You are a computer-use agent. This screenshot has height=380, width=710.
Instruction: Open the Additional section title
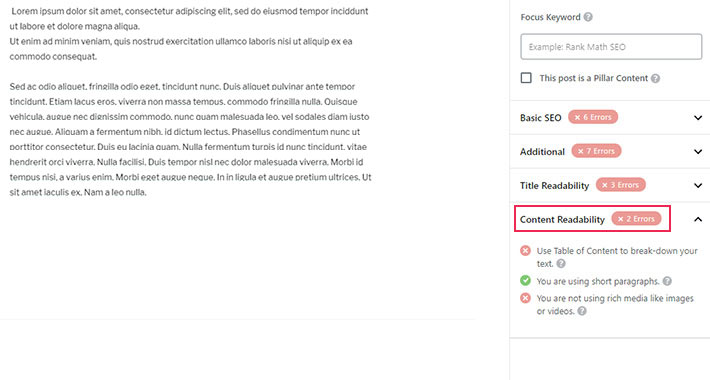[542, 152]
